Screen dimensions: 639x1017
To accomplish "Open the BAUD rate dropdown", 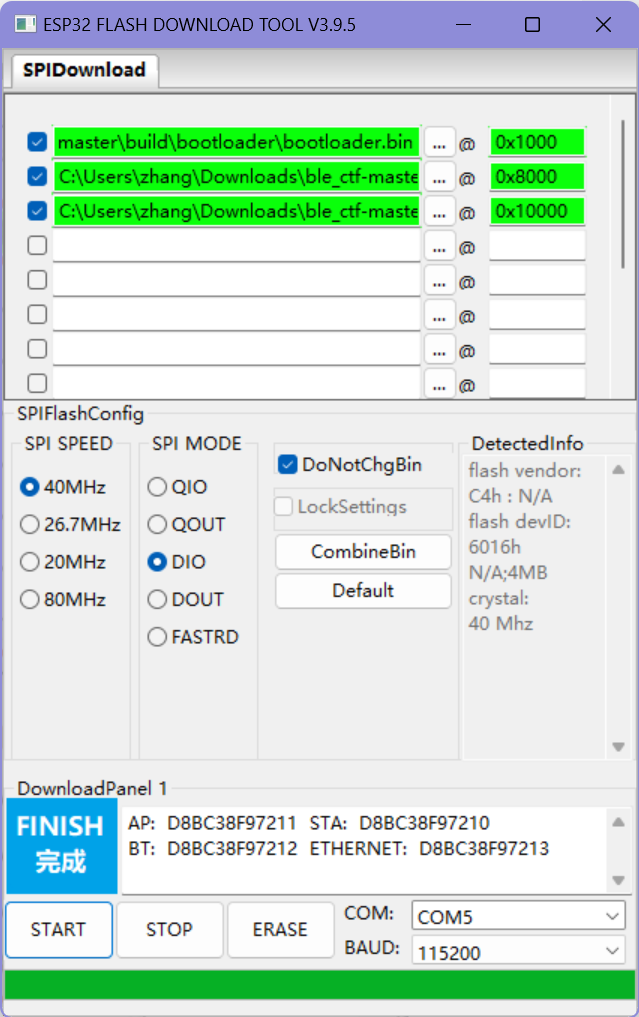I will pos(518,952).
